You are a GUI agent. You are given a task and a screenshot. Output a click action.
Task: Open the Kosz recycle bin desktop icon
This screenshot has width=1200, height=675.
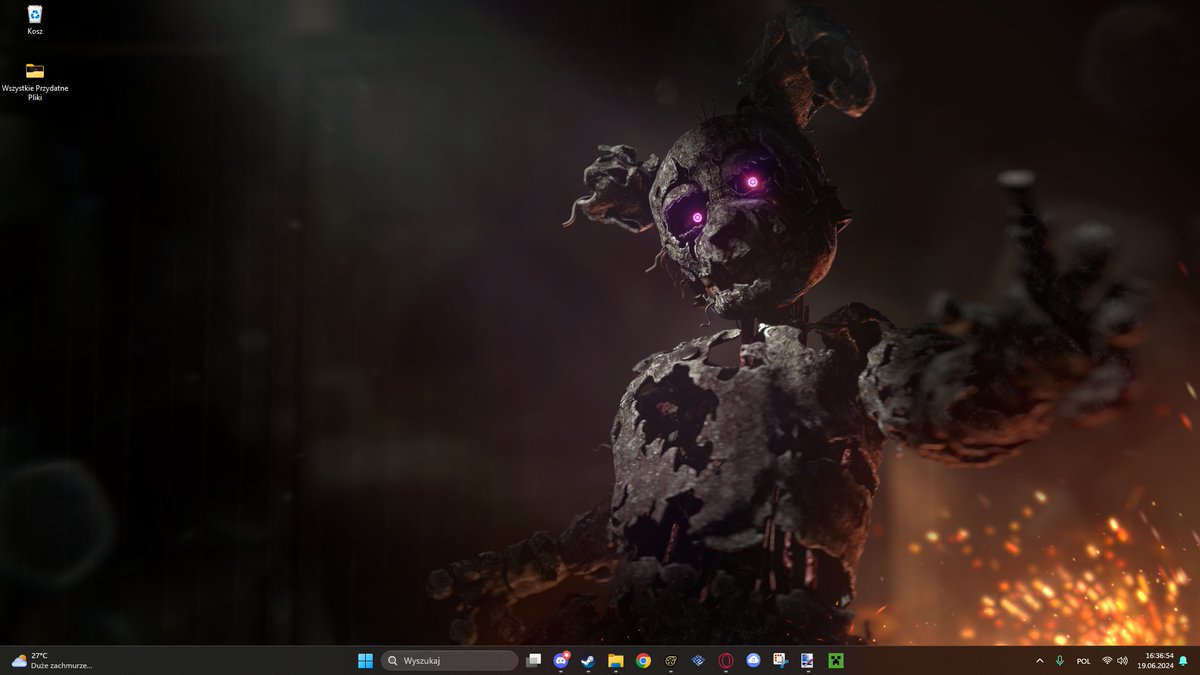(x=35, y=19)
